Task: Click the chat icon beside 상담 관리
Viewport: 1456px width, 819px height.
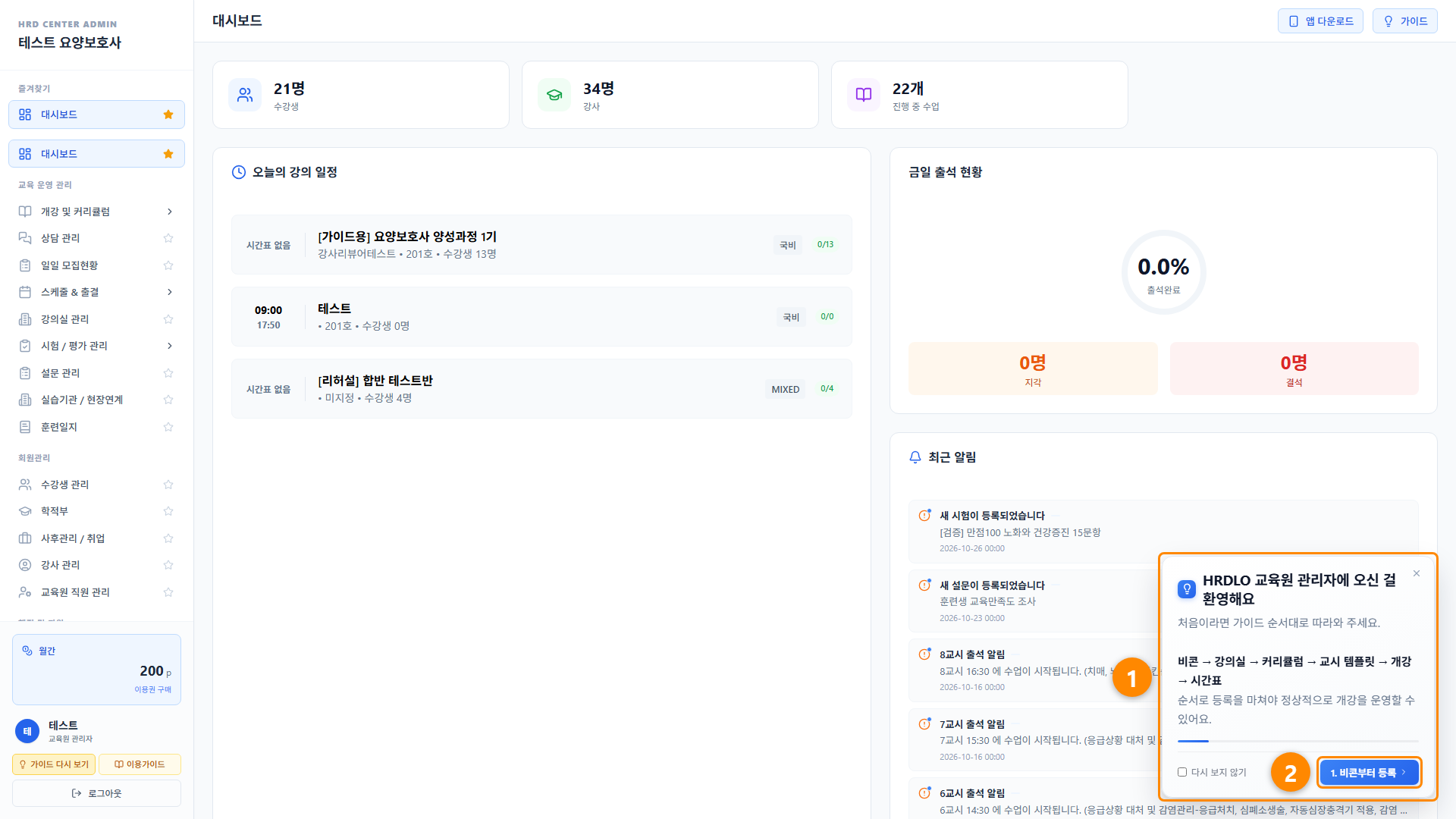Action: tap(25, 238)
